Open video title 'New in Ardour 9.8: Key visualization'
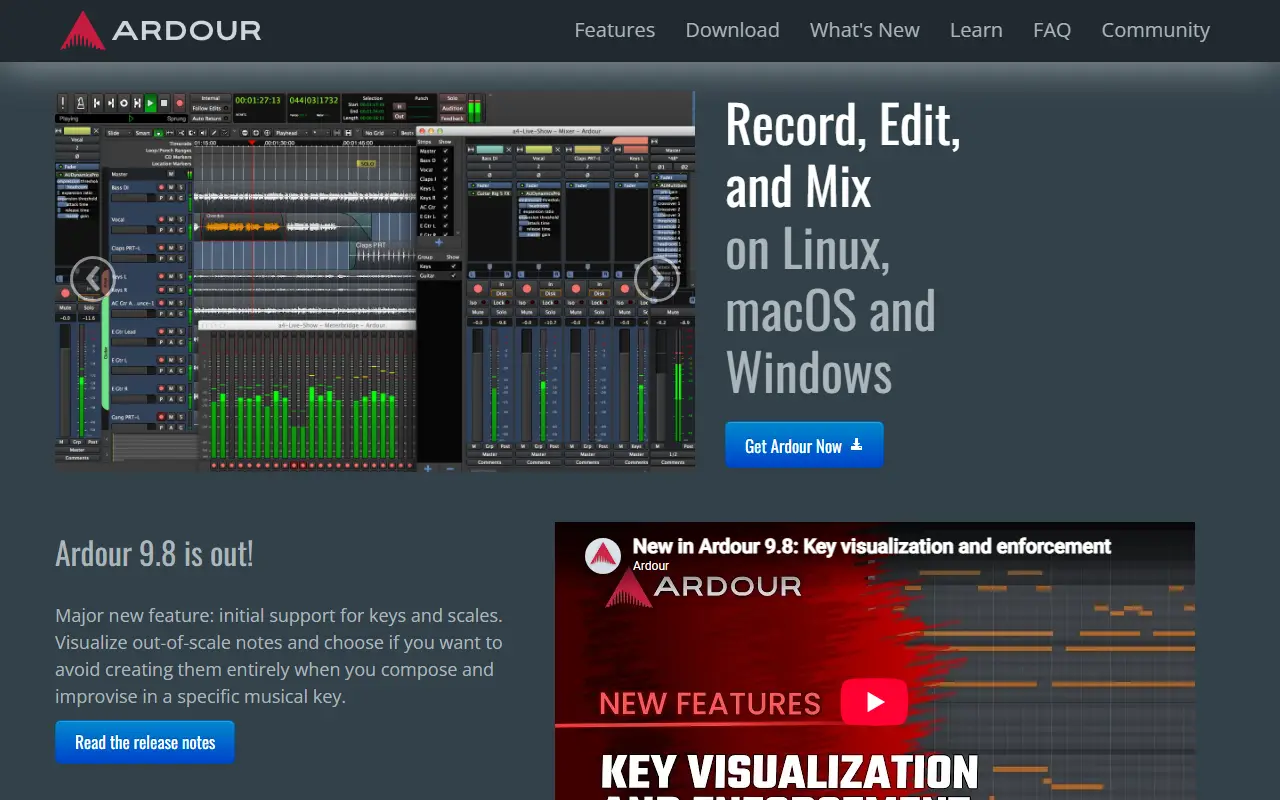 click(x=872, y=546)
